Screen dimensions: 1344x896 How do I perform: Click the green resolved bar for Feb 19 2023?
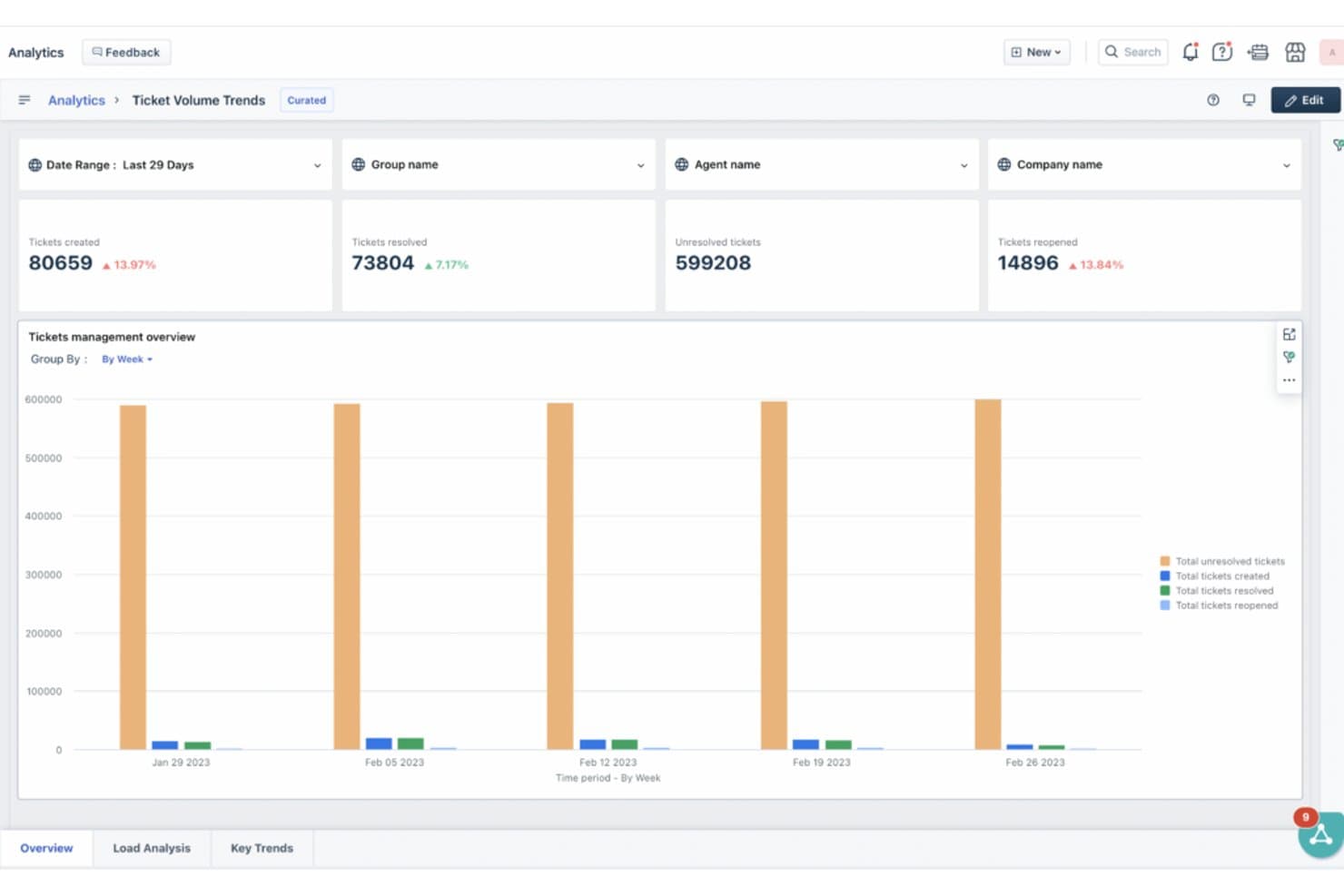pos(838,745)
